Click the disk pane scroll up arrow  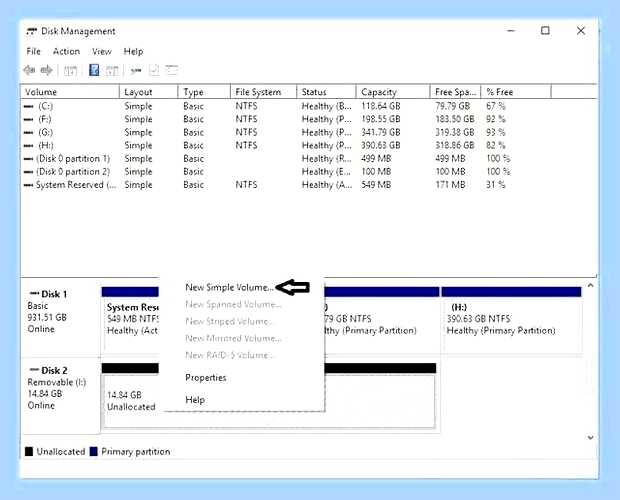coord(590,285)
